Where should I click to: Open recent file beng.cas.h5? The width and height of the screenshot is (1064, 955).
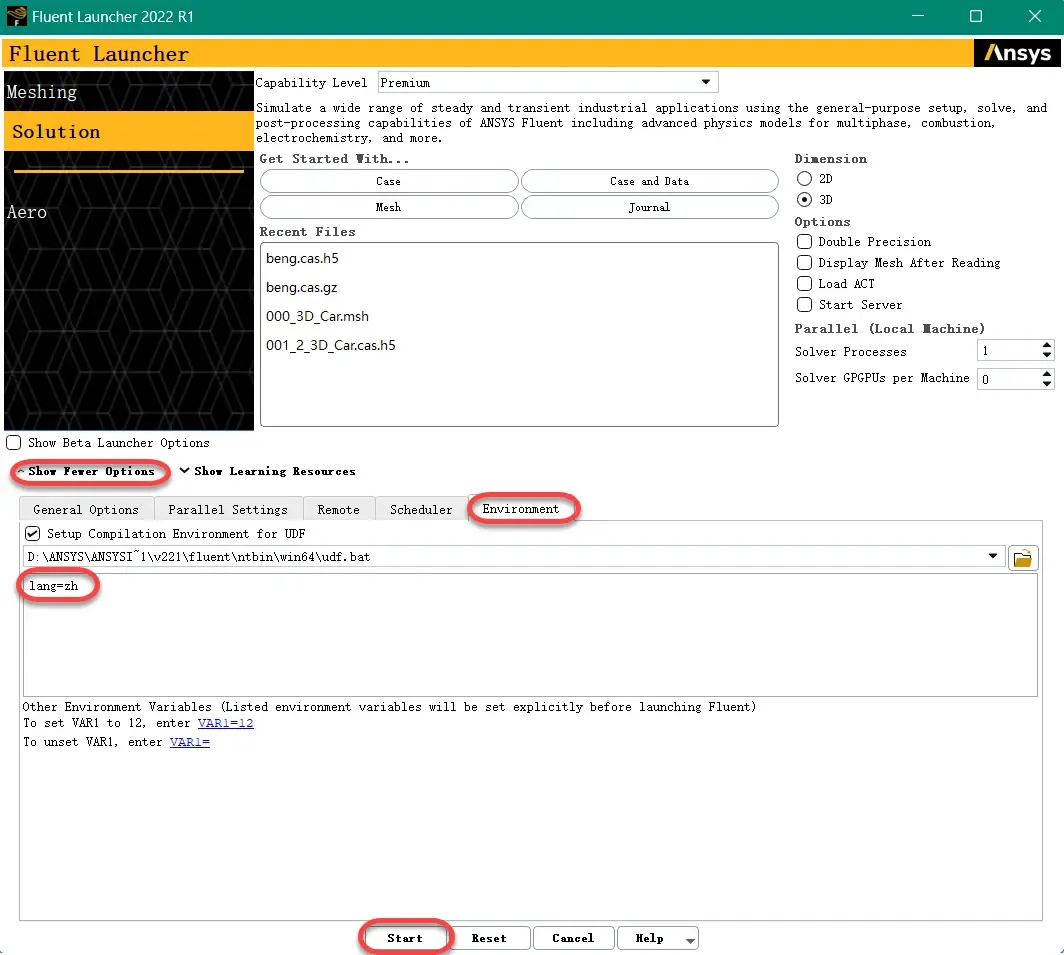click(x=302, y=259)
